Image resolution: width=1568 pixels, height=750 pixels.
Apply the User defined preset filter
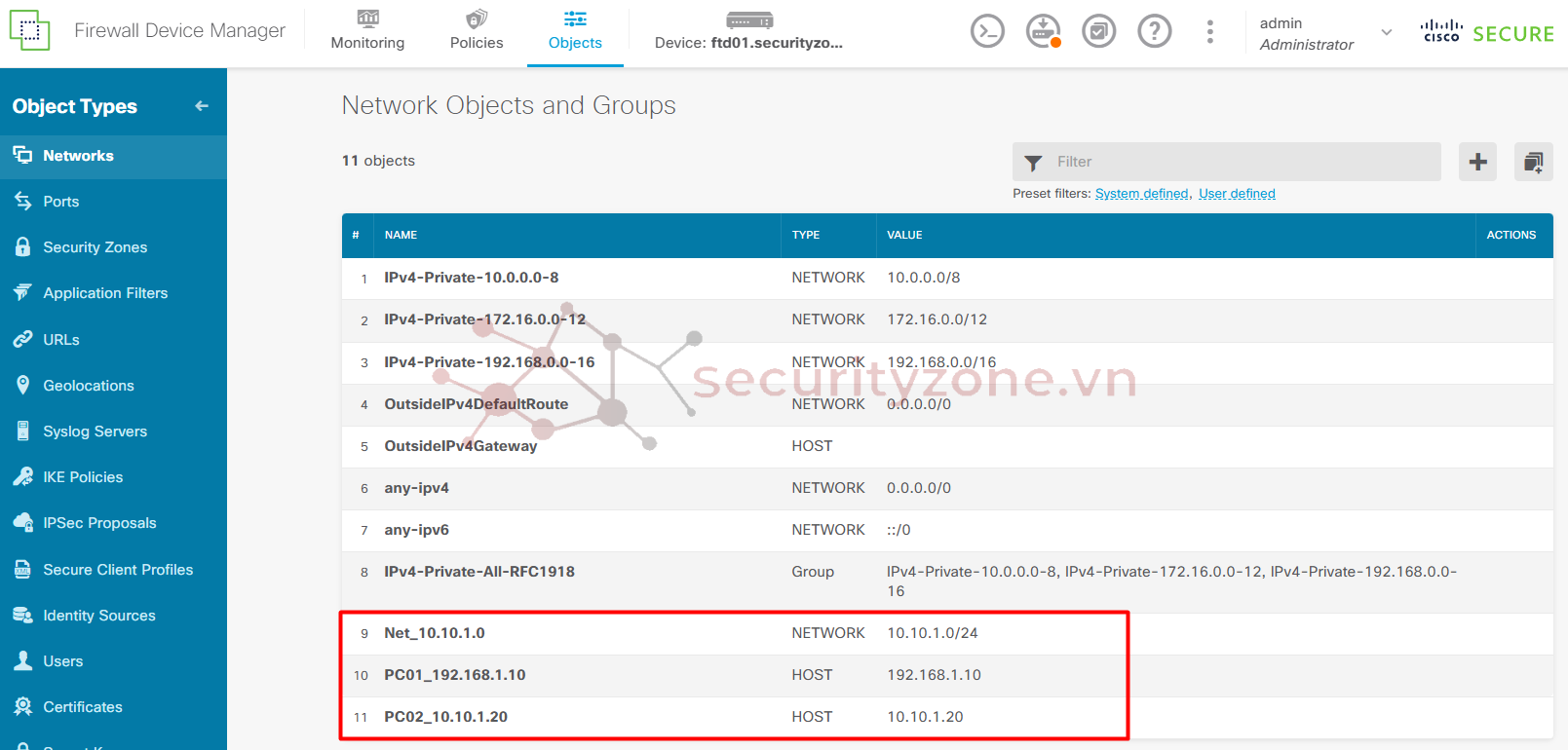click(x=1237, y=194)
